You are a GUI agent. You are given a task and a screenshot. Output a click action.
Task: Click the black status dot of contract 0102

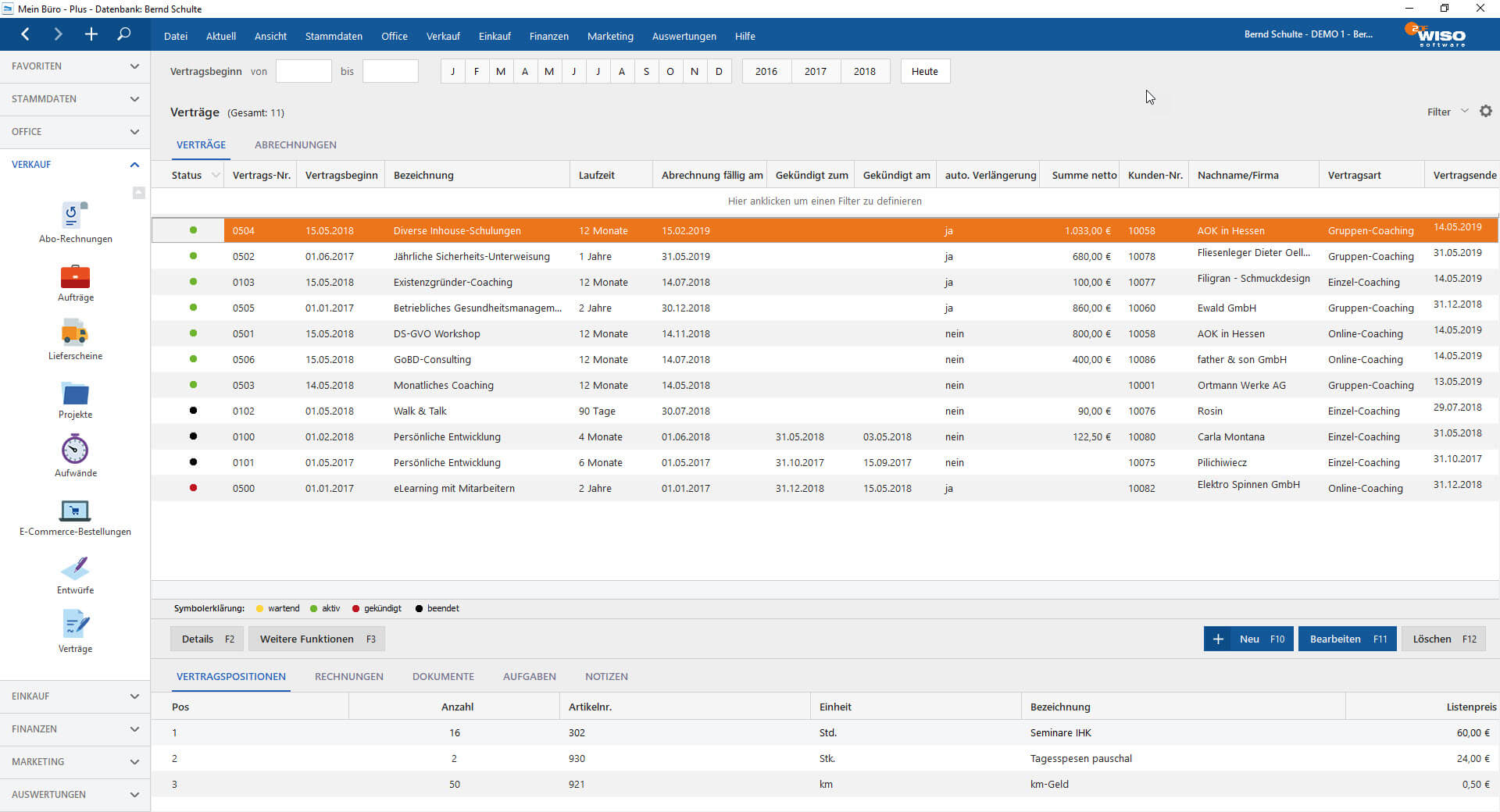click(x=193, y=411)
